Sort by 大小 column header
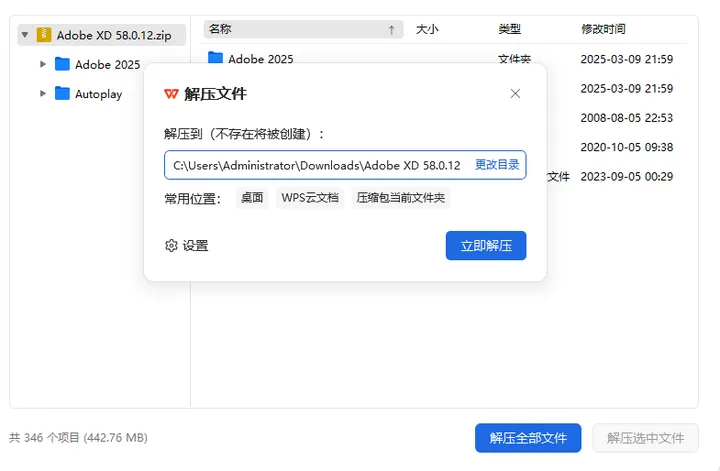Viewport: 720px width, 471px height. click(x=427, y=29)
